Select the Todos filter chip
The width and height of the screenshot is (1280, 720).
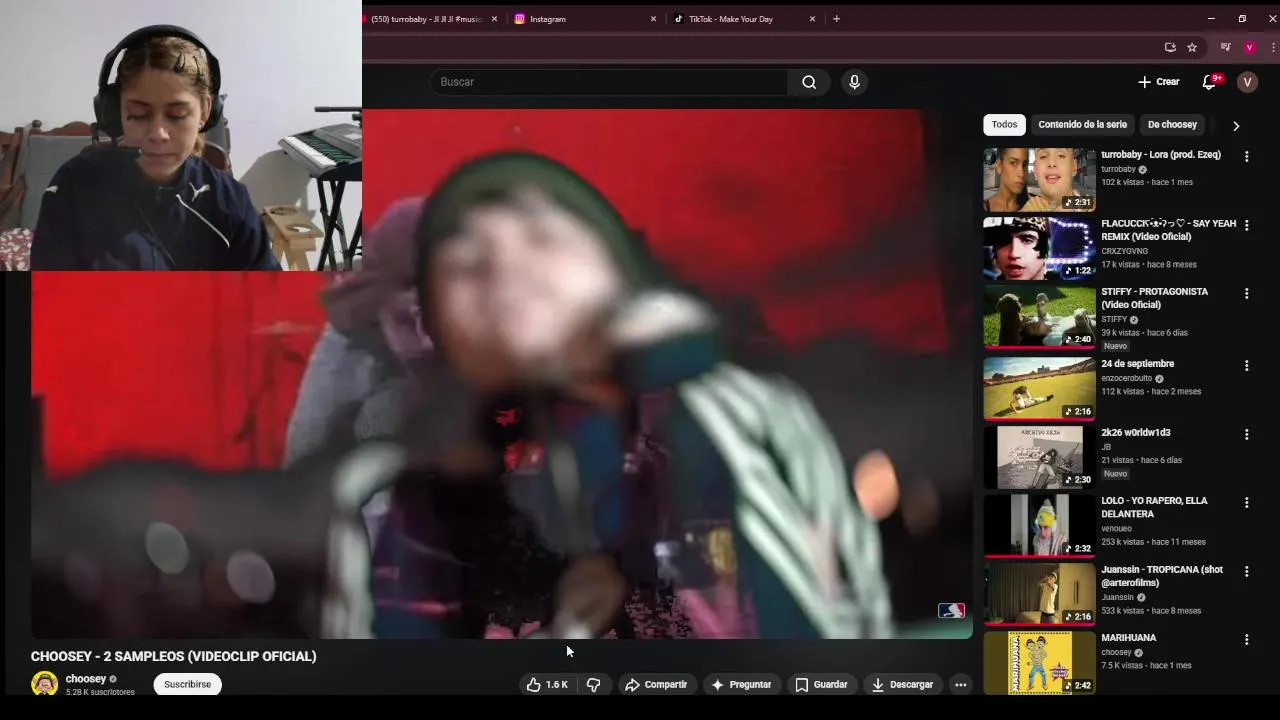[1004, 125]
